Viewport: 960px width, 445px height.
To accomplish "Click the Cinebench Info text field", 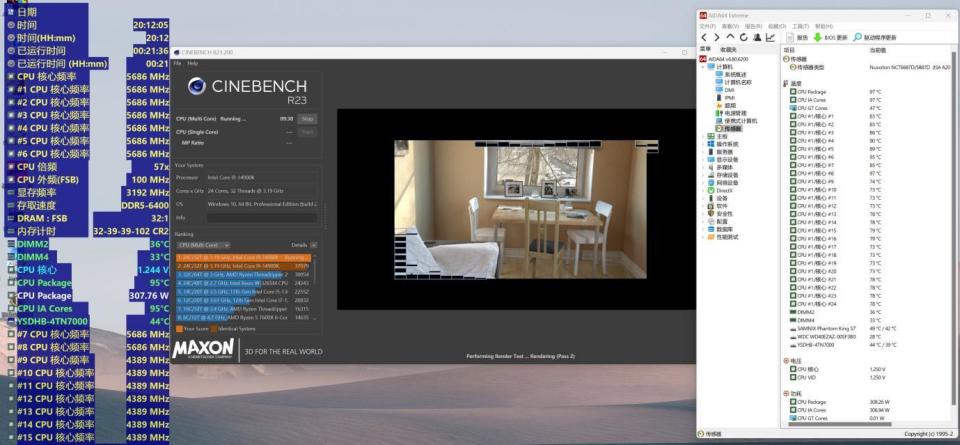I will (x=261, y=217).
